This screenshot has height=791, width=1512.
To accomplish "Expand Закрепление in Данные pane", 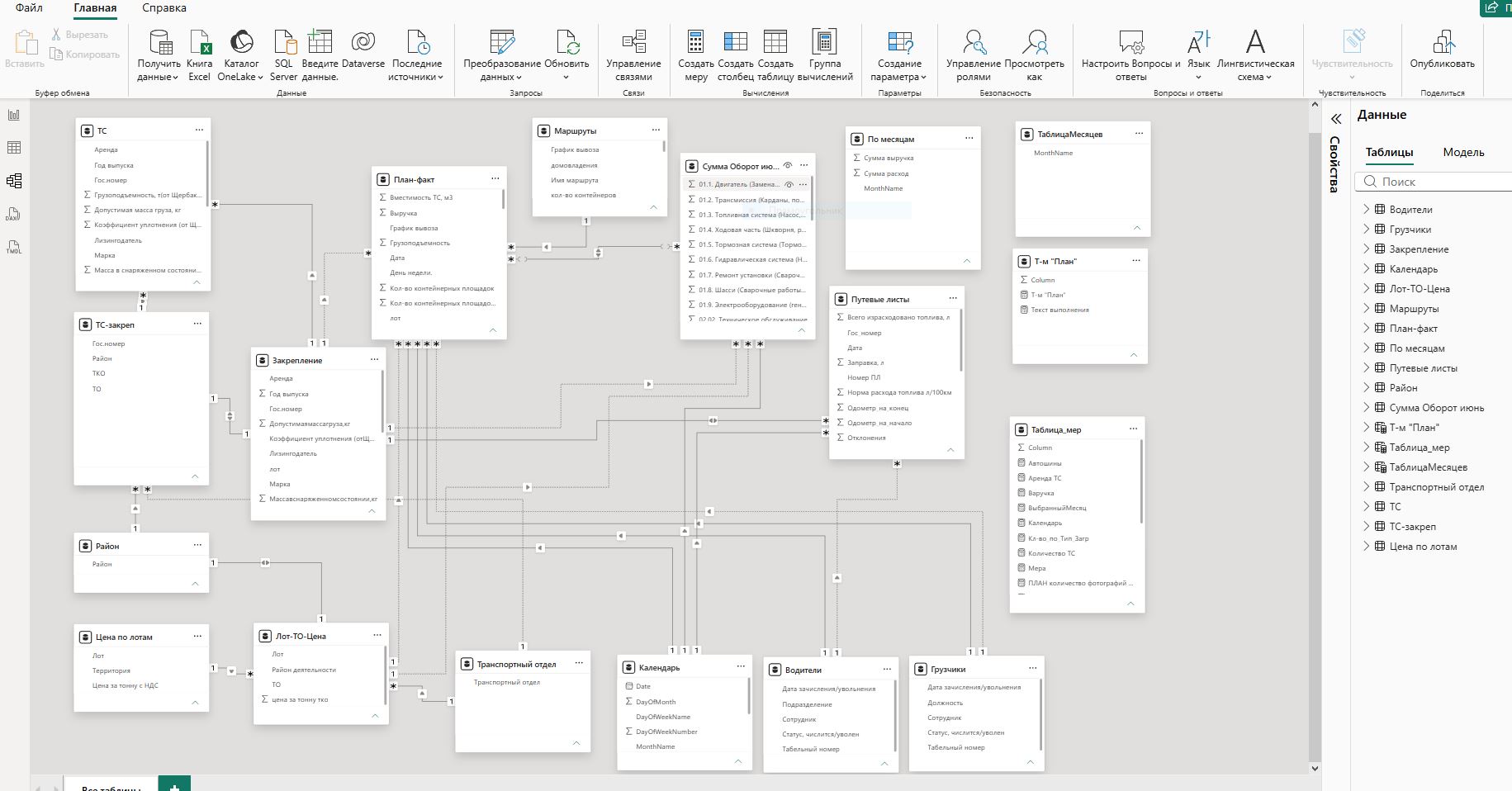I will (x=1366, y=249).
